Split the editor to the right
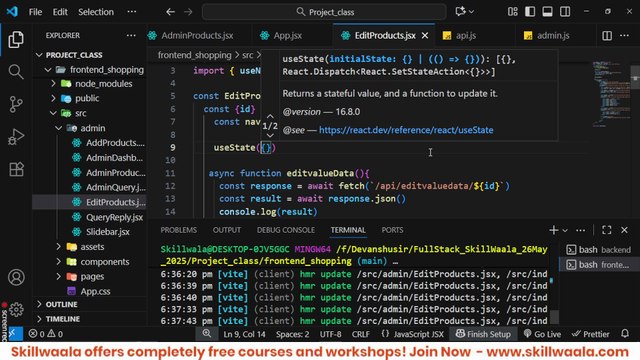The width and height of the screenshot is (640, 360). click(x=607, y=36)
